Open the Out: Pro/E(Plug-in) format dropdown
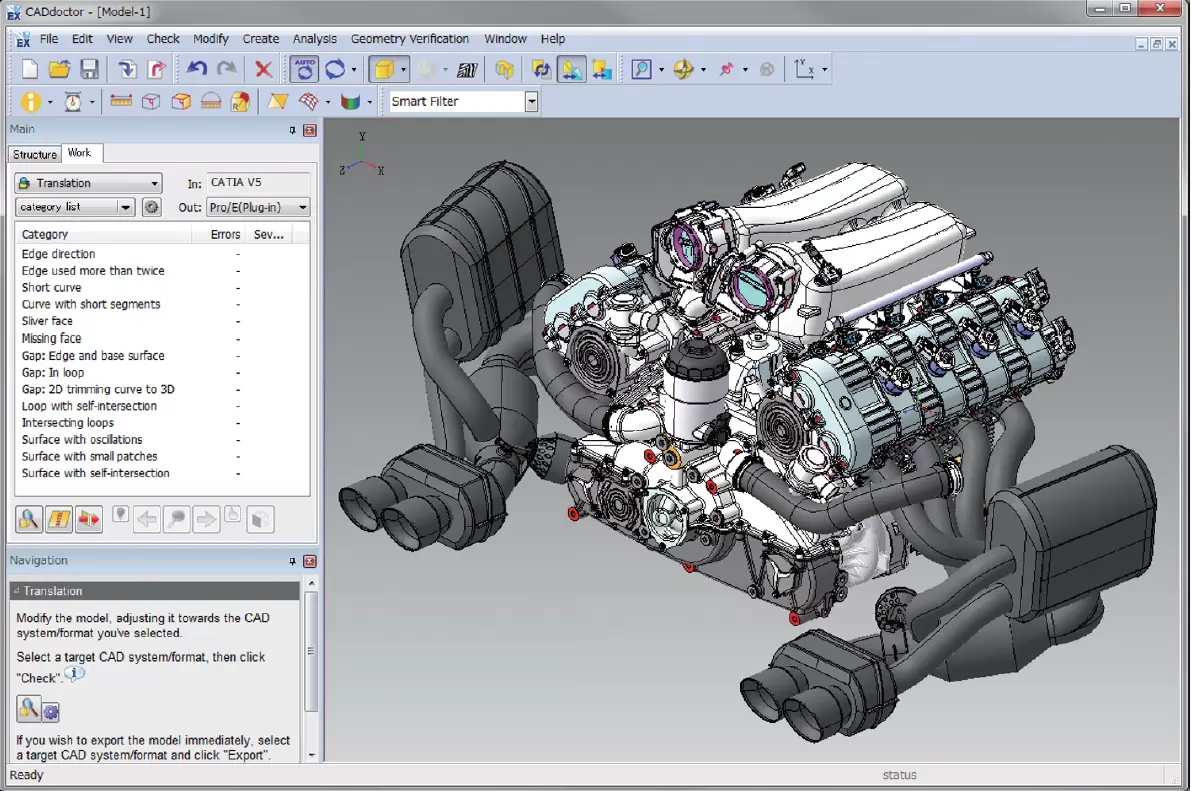 point(258,207)
